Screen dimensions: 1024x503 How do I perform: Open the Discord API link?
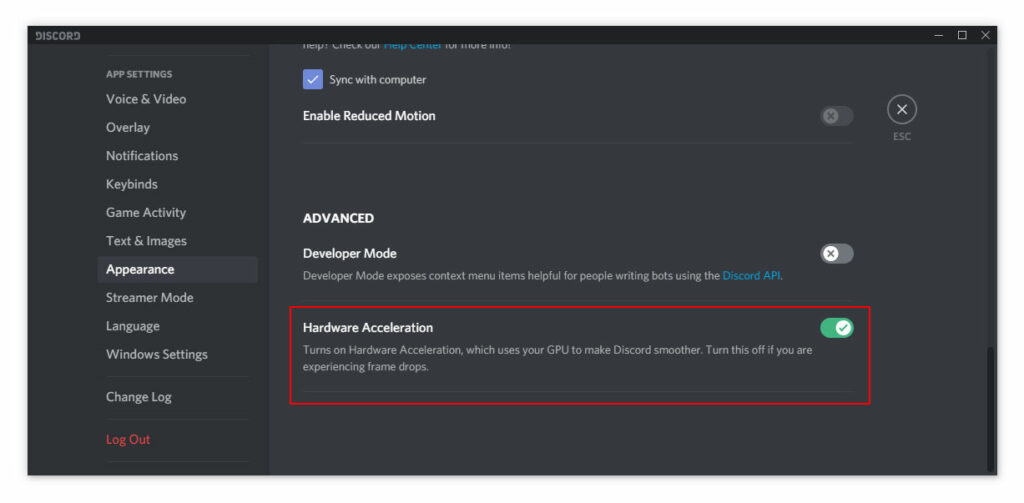click(751, 276)
